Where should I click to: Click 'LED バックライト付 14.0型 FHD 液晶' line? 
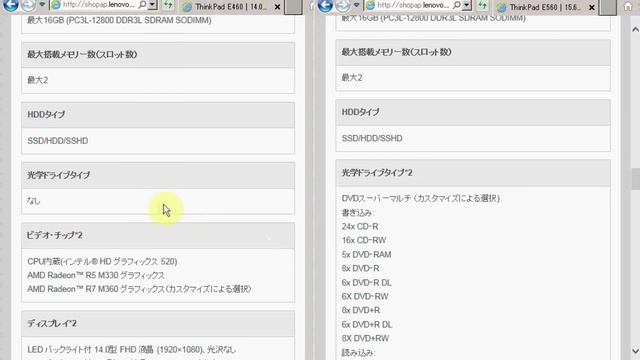pyautogui.click(x=131, y=350)
